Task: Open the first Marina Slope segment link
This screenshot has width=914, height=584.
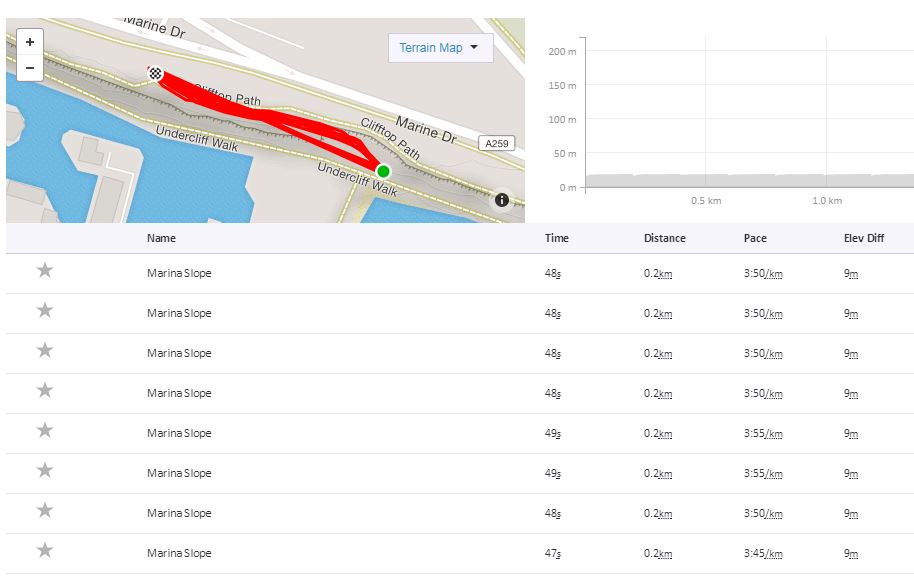Action: [x=179, y=273]
